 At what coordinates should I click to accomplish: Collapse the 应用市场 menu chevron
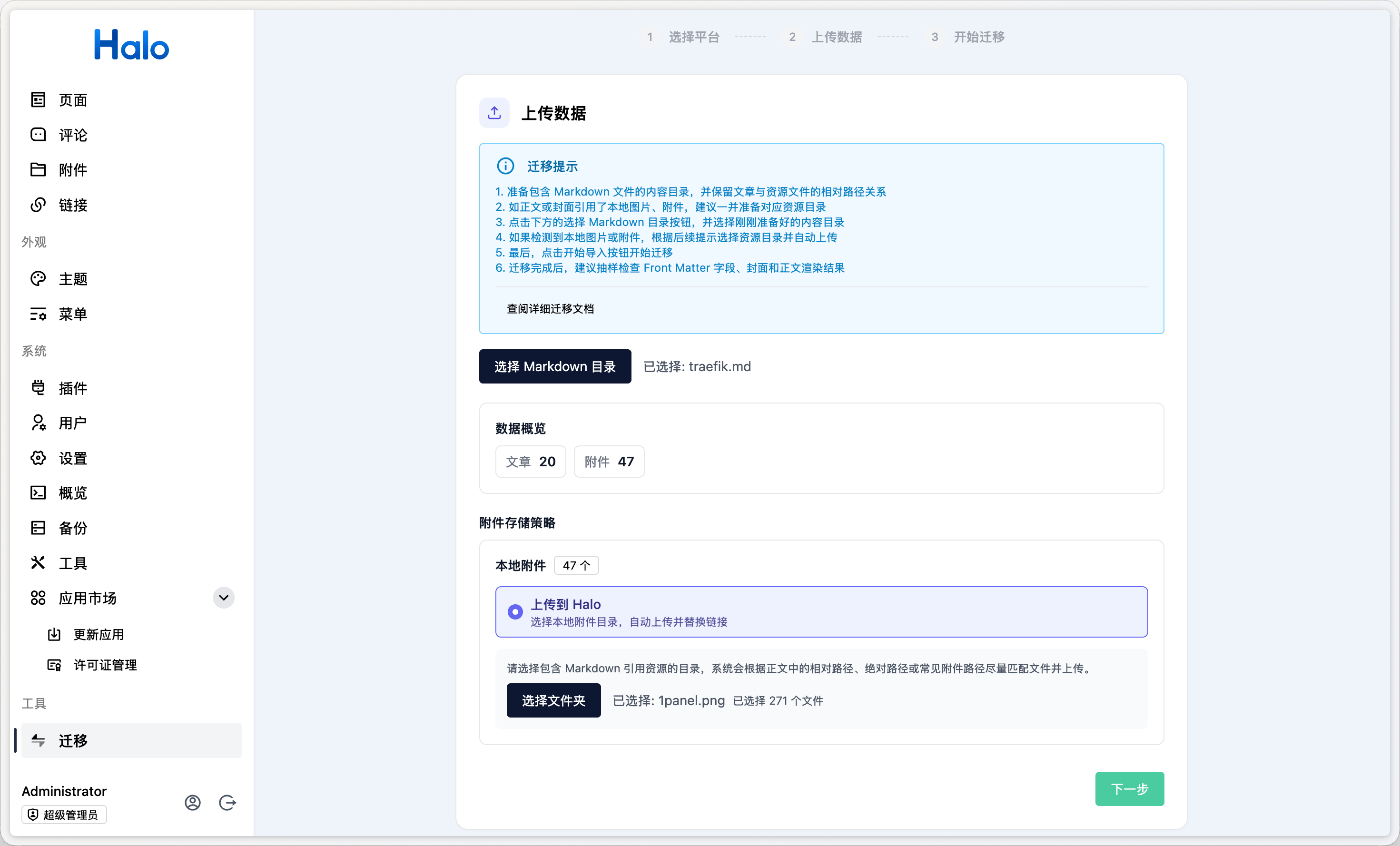click(x=224, y=598)
